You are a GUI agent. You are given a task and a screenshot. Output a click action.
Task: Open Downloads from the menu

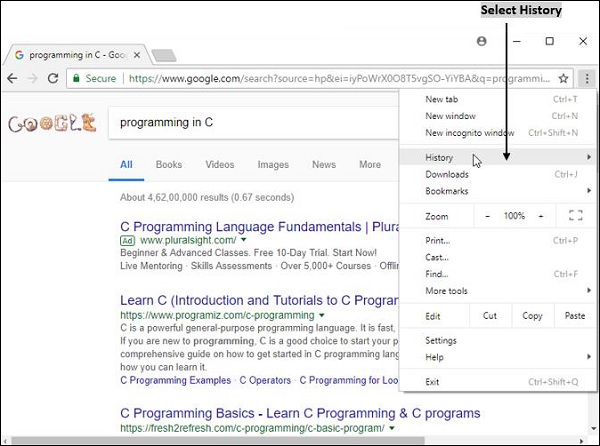(447, 174)
